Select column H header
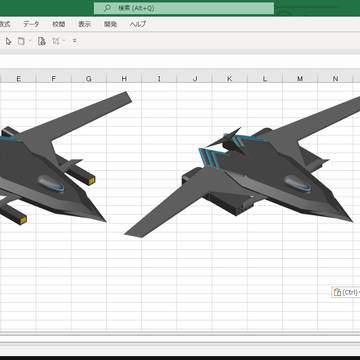 [x=124, y=79]
